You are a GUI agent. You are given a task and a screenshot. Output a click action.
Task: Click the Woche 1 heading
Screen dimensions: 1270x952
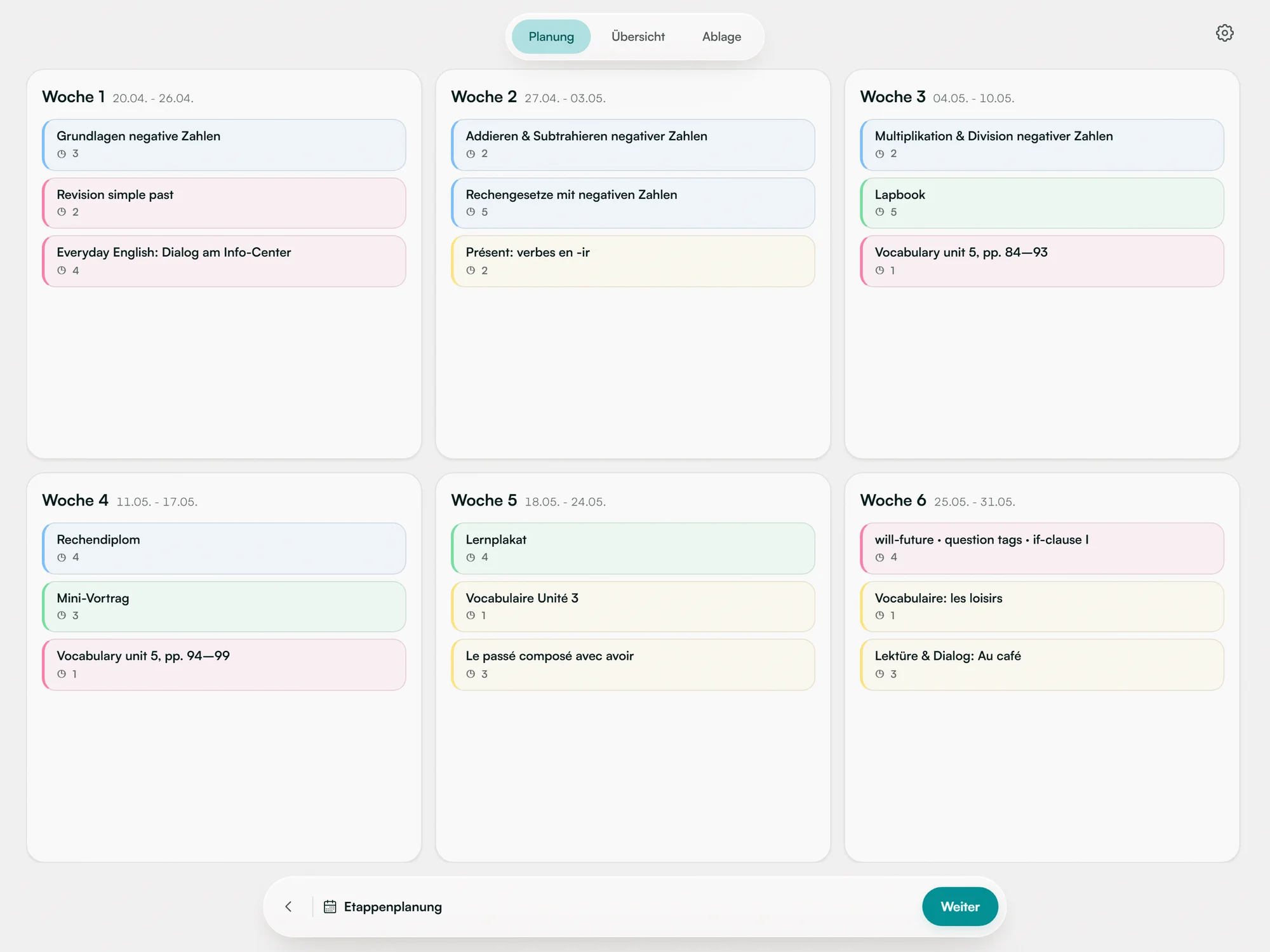(73, 97)
